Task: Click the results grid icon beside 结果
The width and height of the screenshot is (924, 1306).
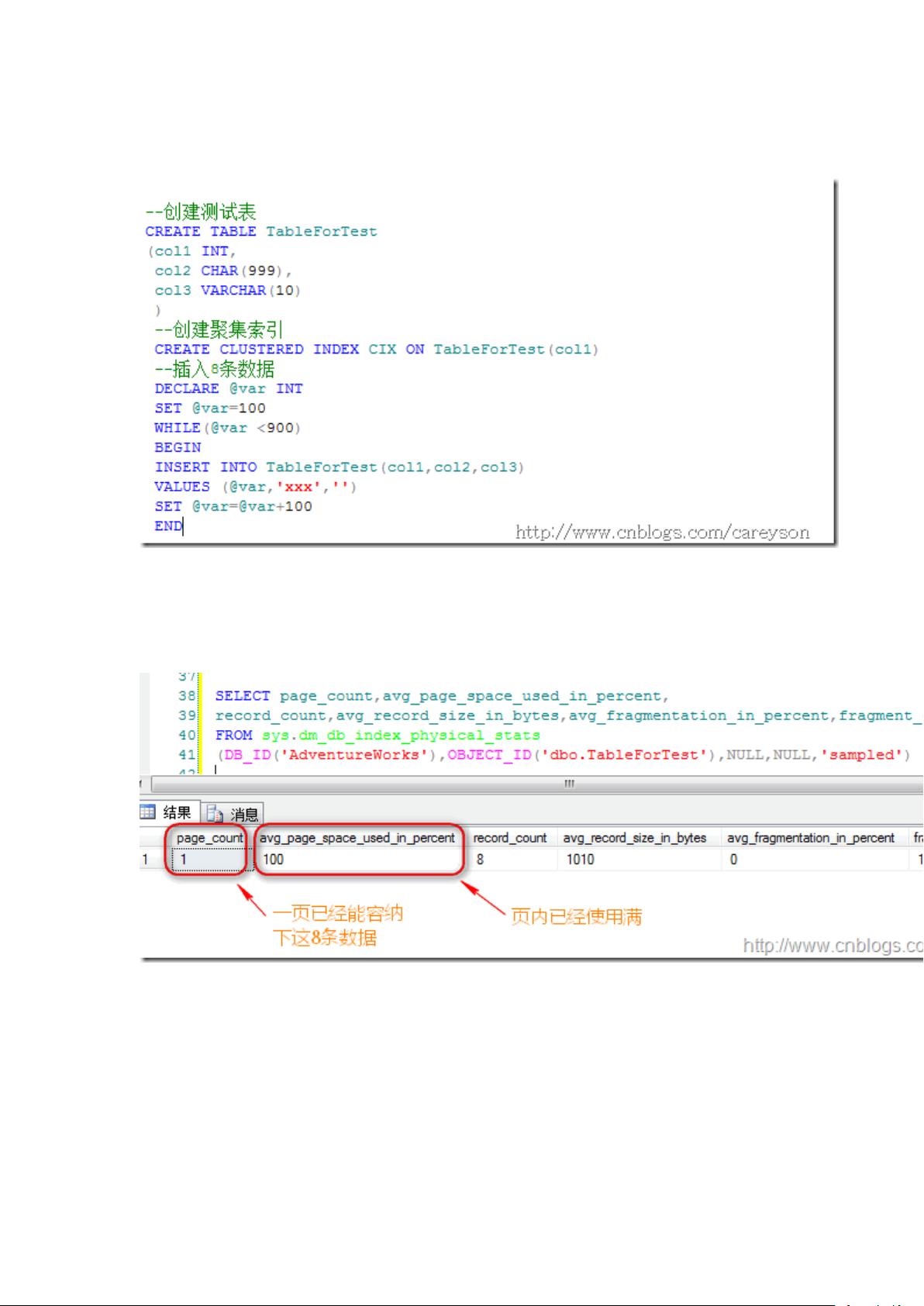Action: tap(148, 812)
